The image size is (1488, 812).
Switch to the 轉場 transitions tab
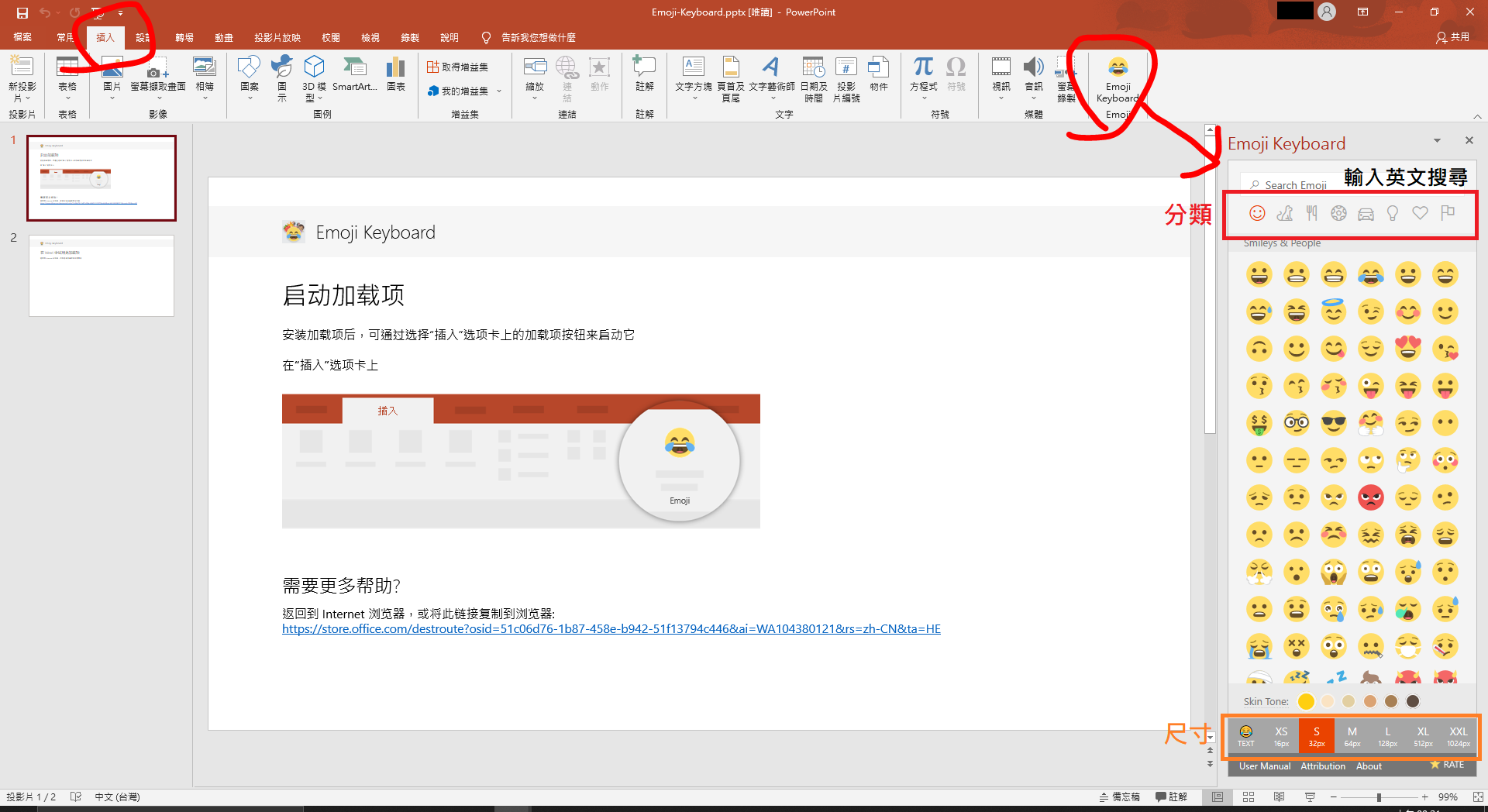coord(184,37)
